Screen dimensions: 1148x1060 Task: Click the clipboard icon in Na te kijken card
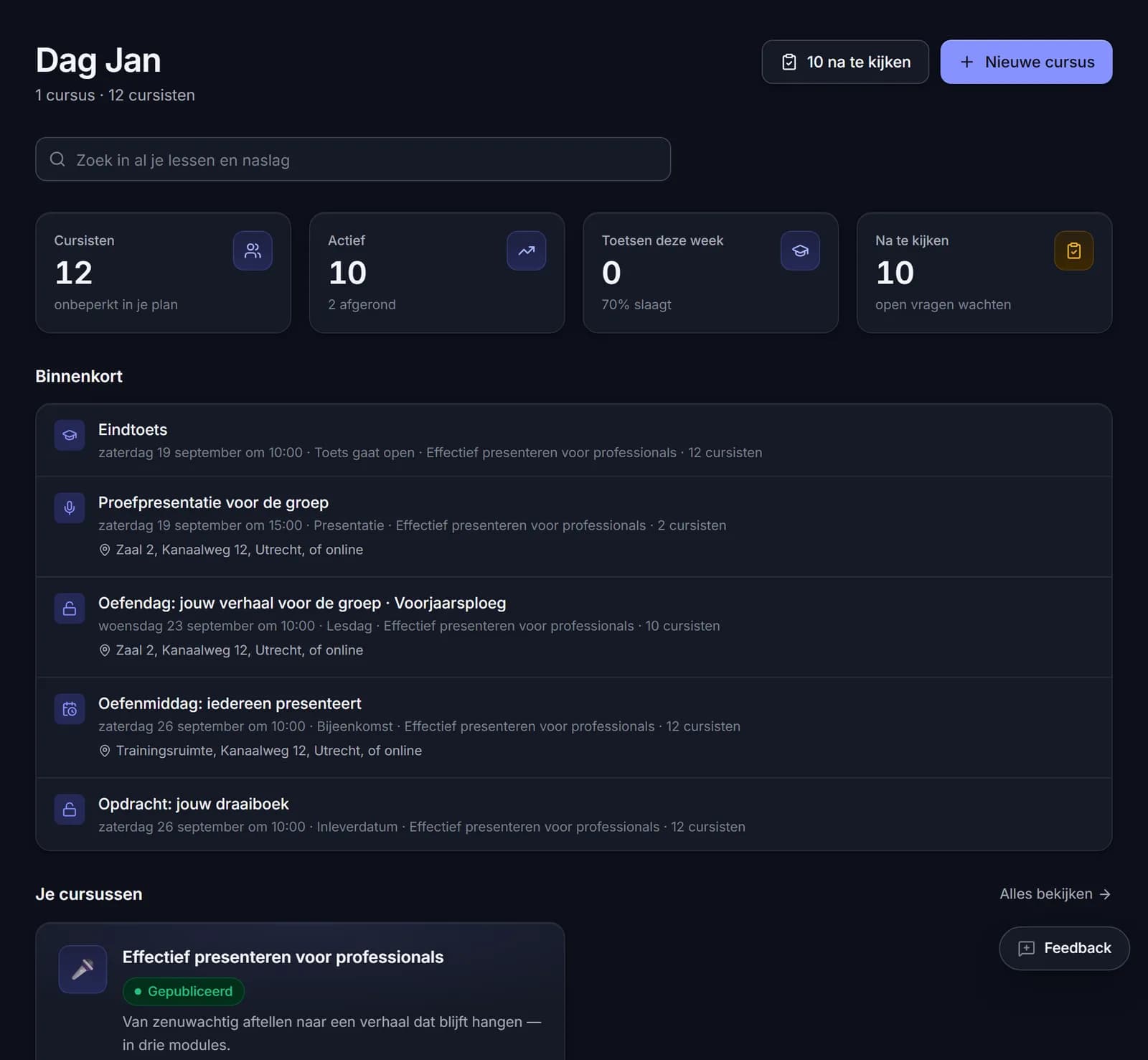[x=1073, y=250]
